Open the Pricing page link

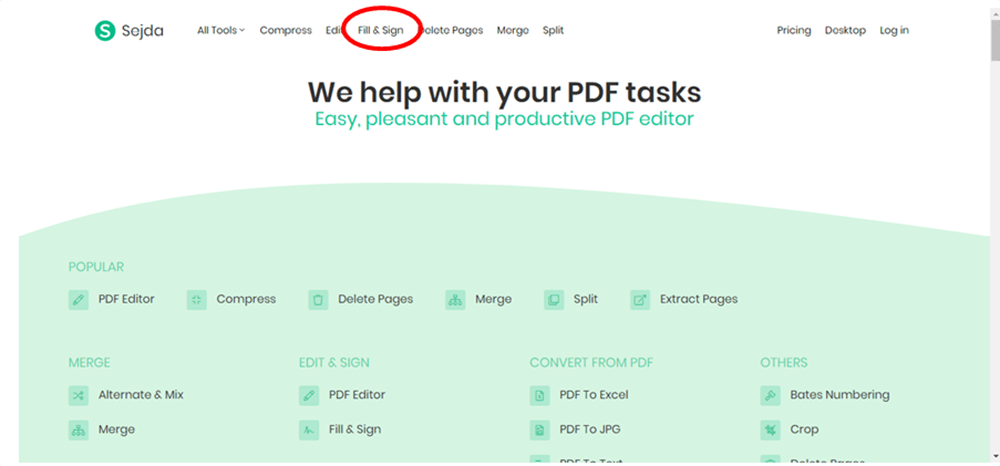[794, 31]
